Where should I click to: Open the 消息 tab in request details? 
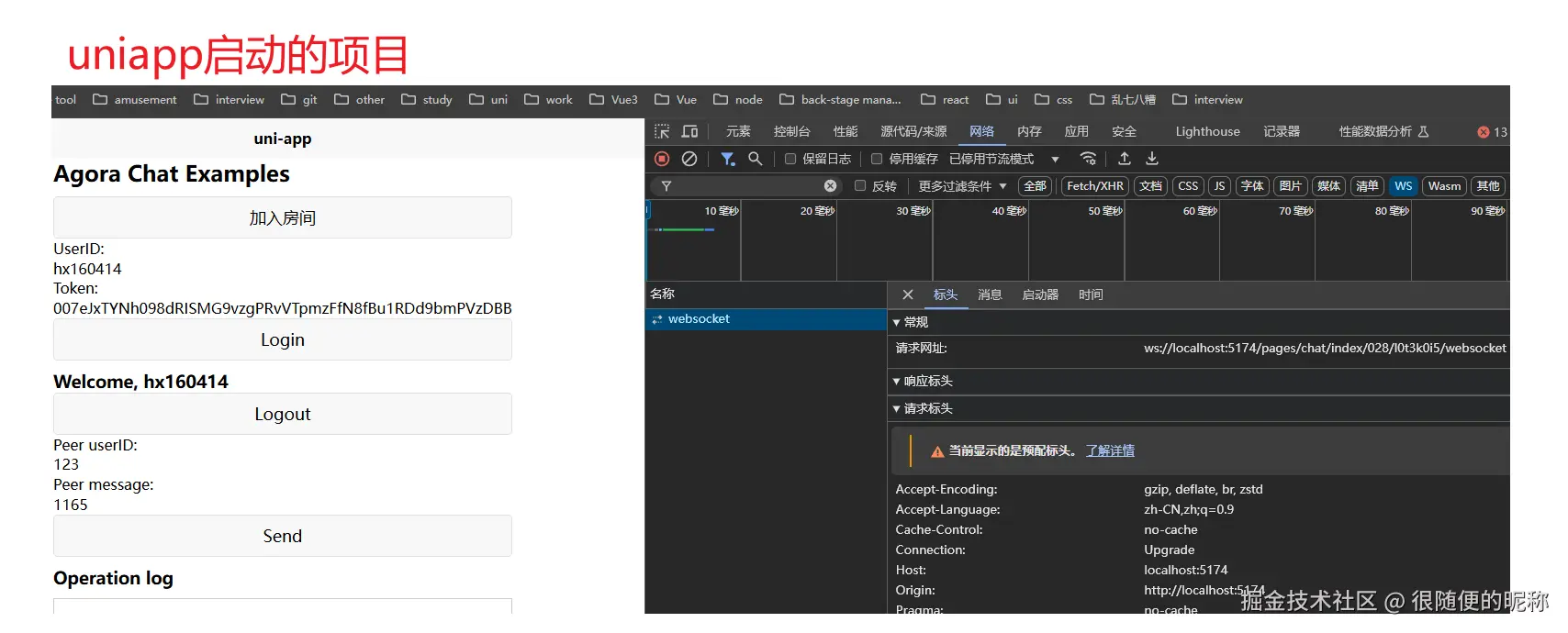click(x=990, y=294)
